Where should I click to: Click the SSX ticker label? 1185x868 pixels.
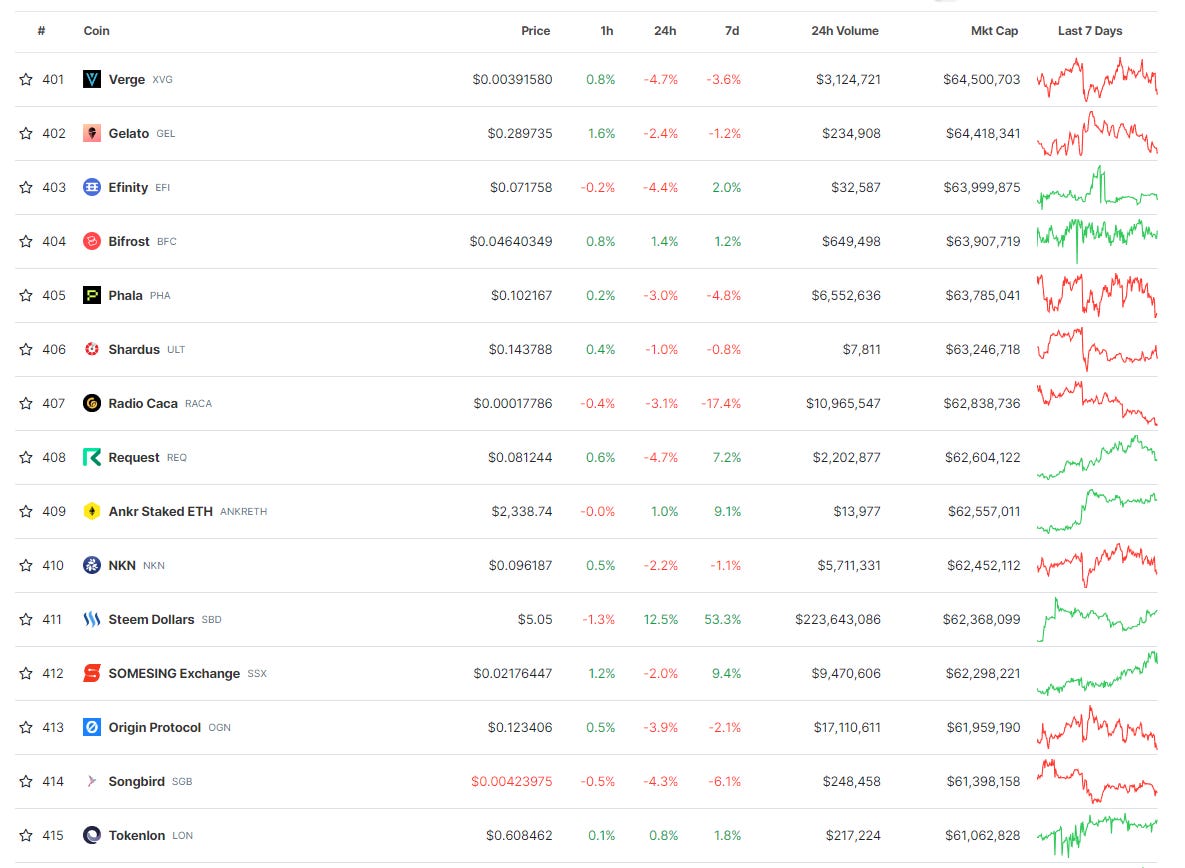257,674
